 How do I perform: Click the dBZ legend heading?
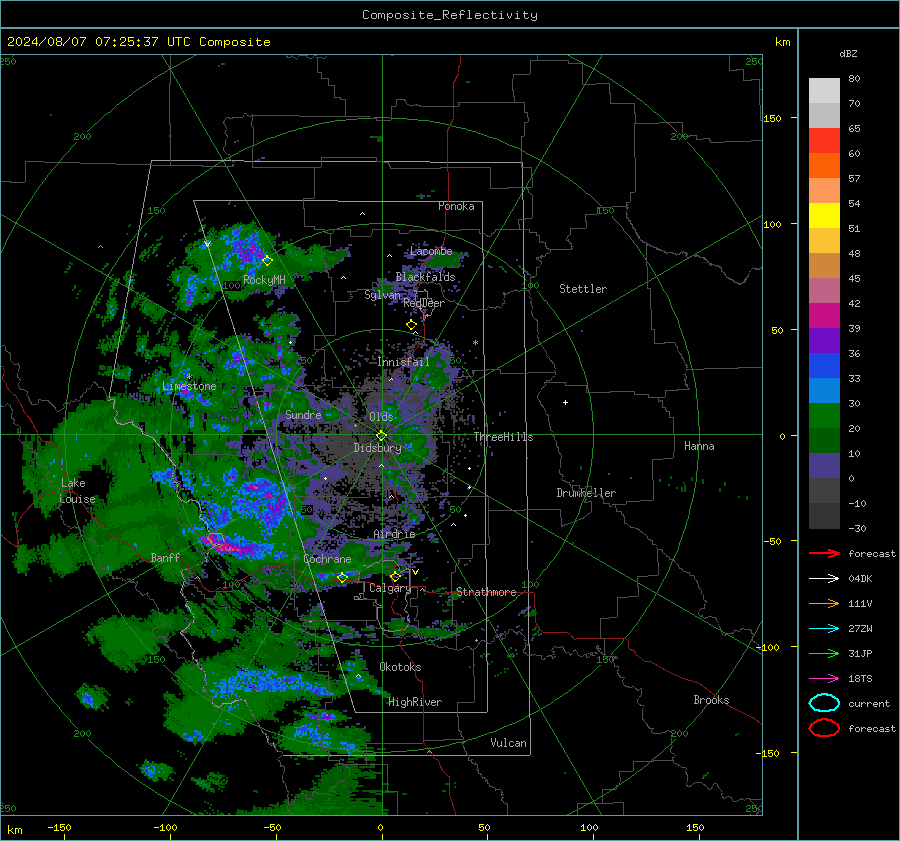pyautogui.click(x=848, y=53)
